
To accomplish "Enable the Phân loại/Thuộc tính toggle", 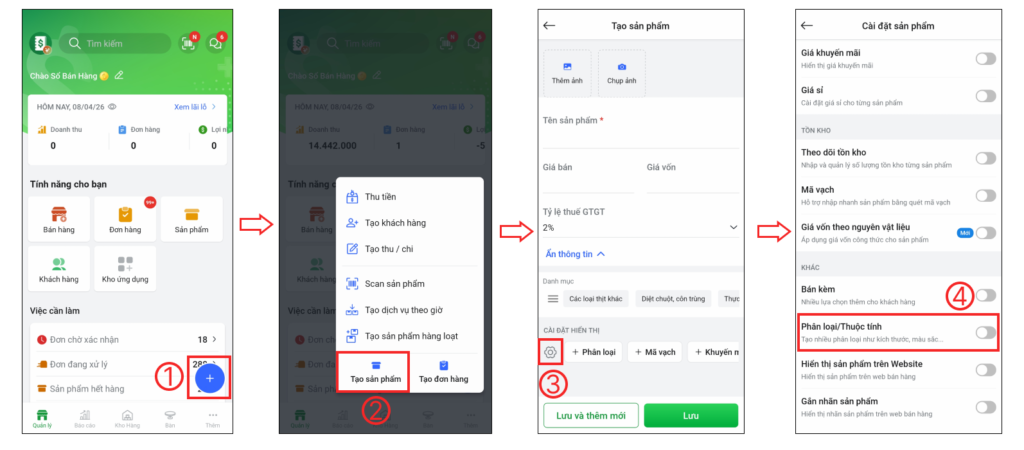I will pyautogui.click(x=985, y=332).
